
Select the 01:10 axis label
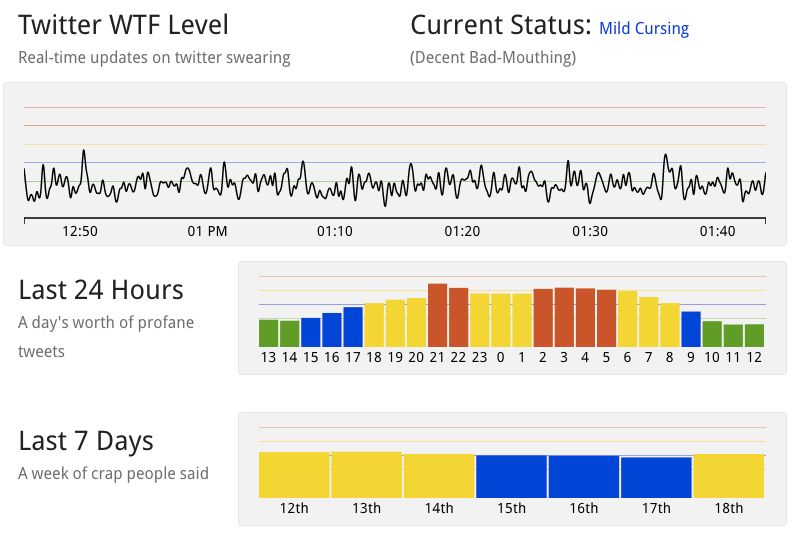(335, 231)
